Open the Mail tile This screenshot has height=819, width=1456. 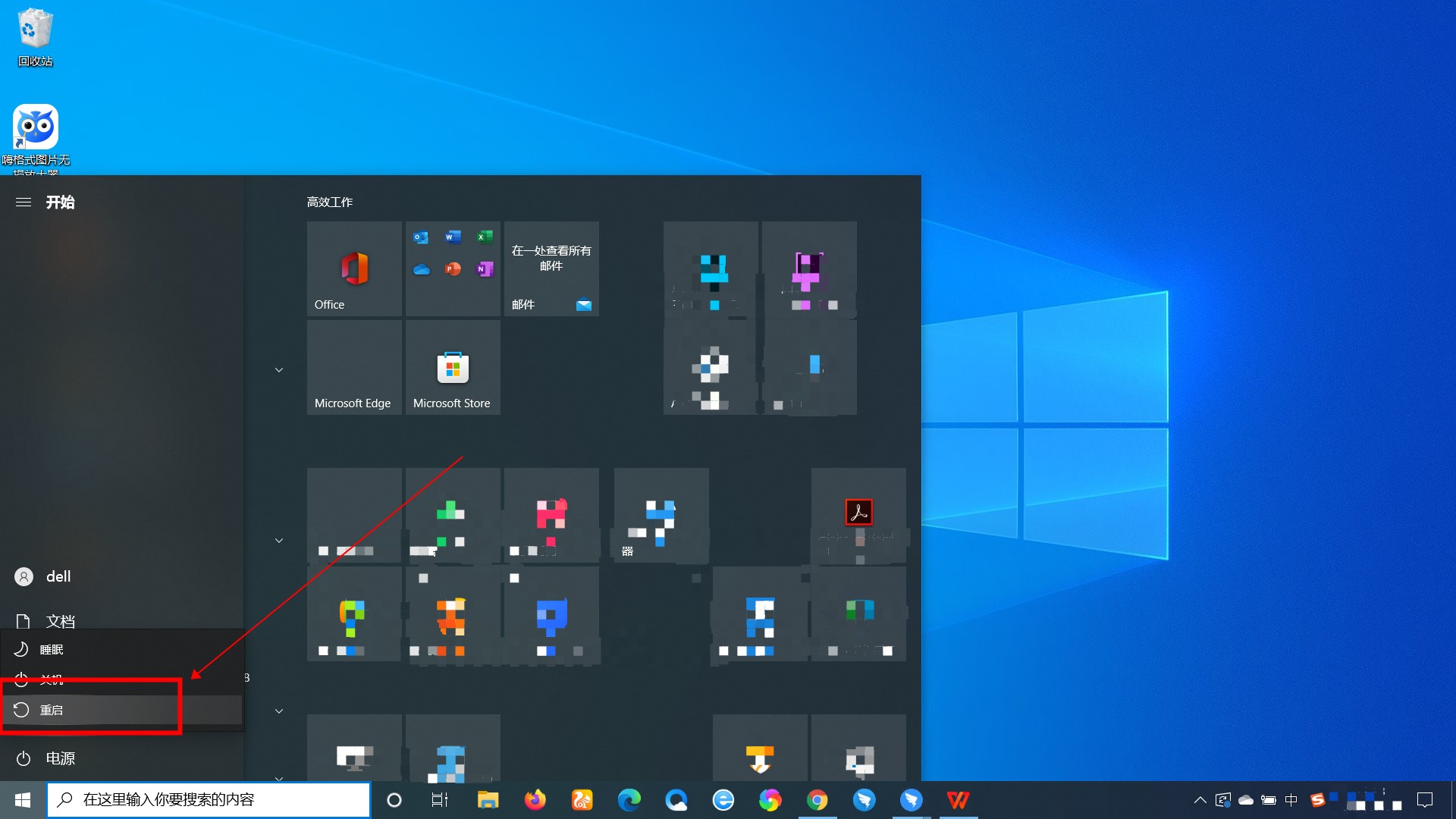click(551, 268)
